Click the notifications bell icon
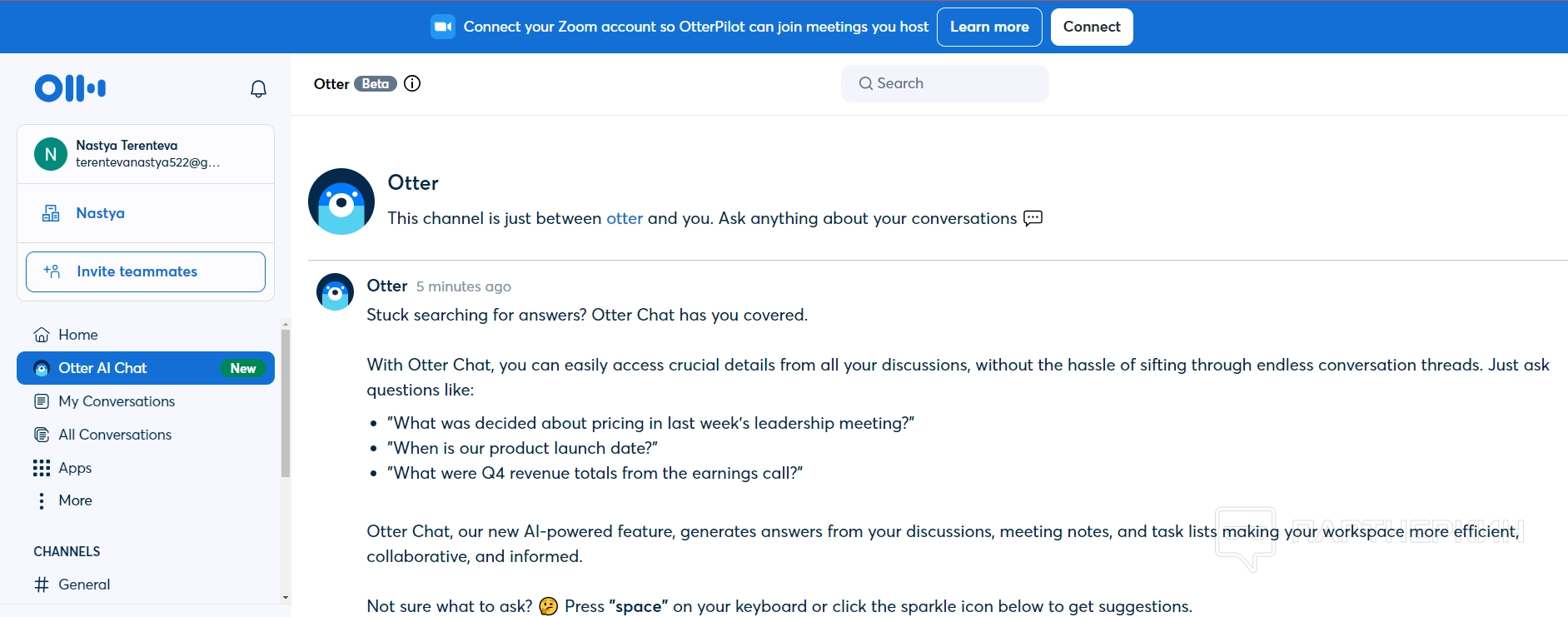 258,88
